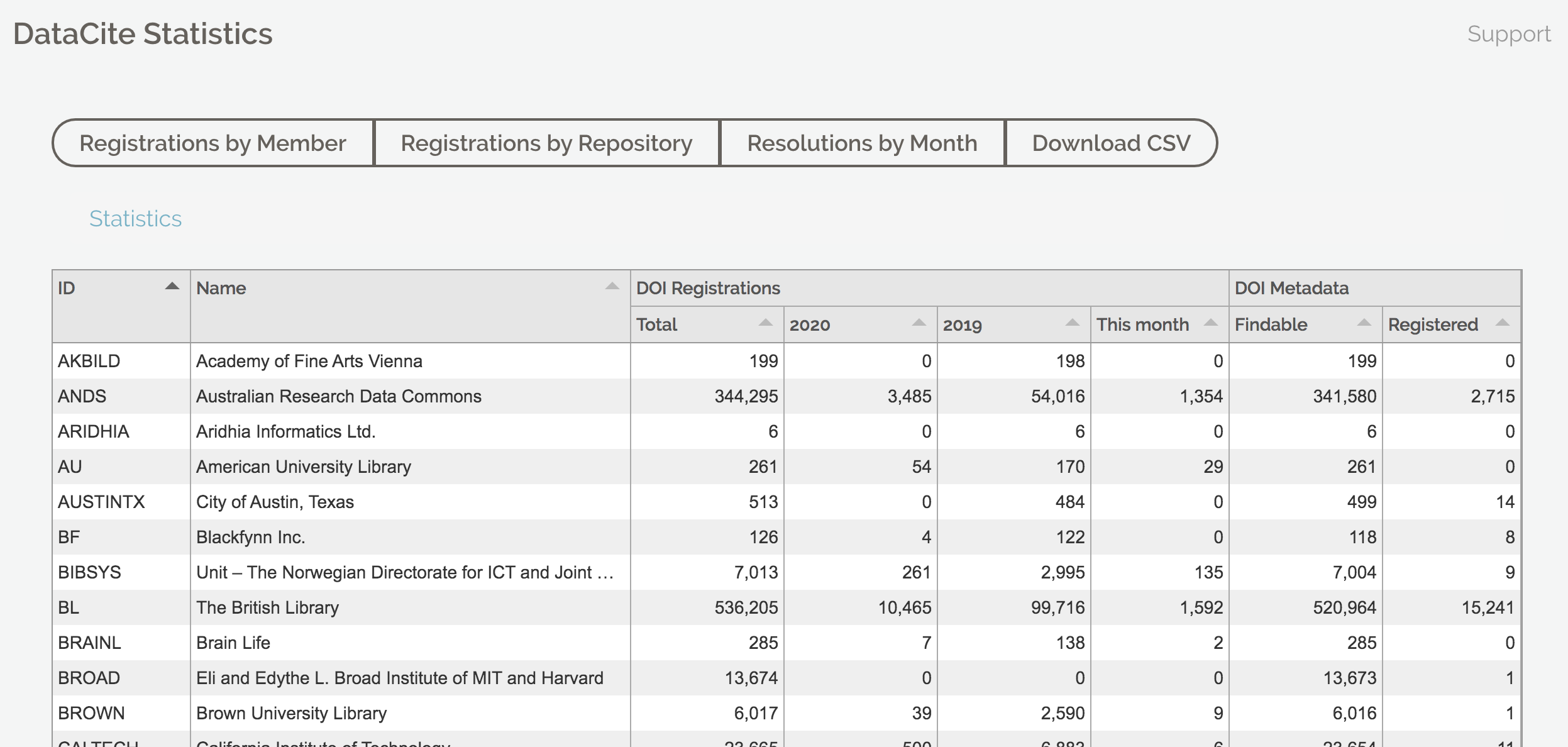Click This month value 135
The image size is (1568, 747).
pos(1209,572)
